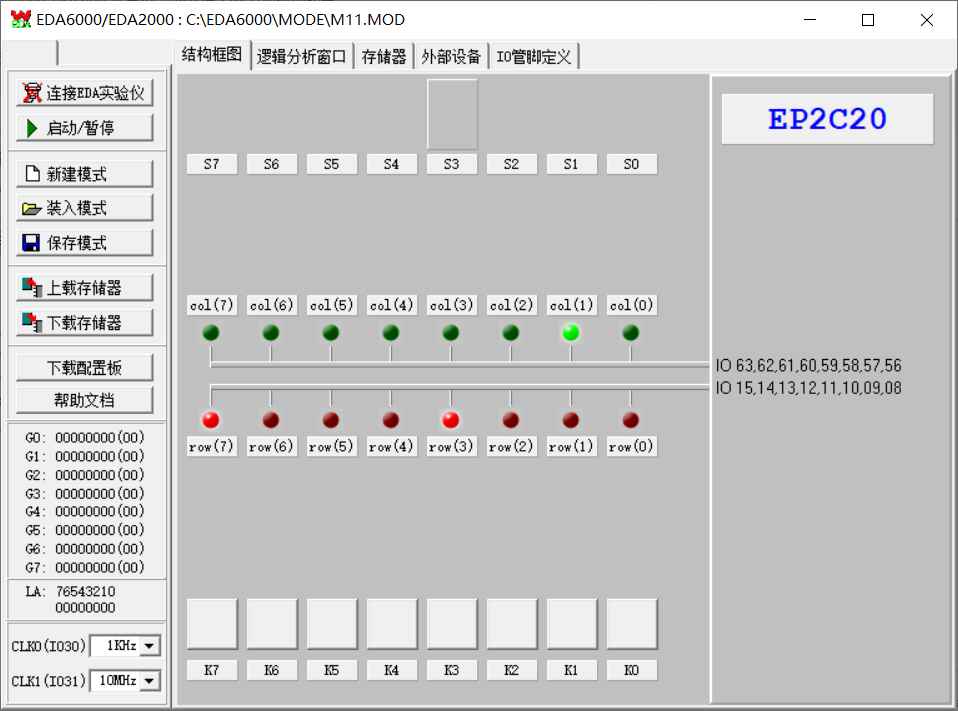Click the 连接EDA实验仪 connect button
Screen dimensions: 958x711
(x=85, y=93)
